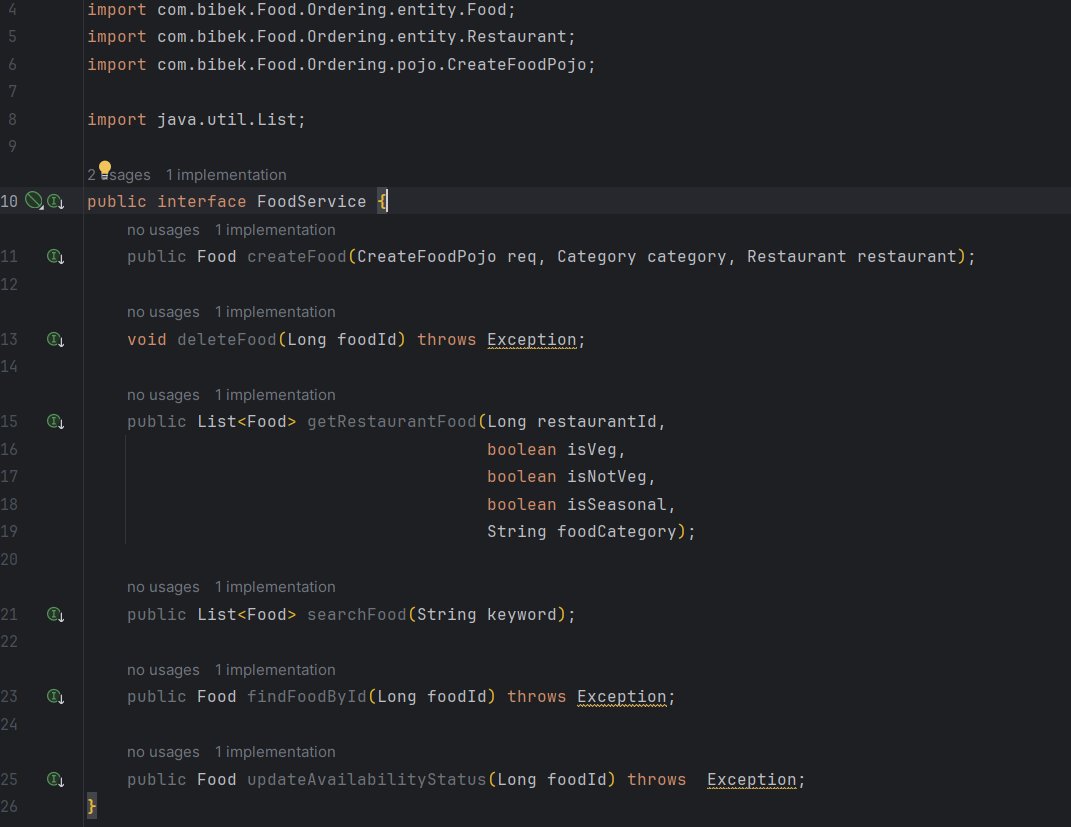The width and height of the screenshot is (1071, 827).
Task: Click line number 15 in the gutter
Action: tap(9, 421)
